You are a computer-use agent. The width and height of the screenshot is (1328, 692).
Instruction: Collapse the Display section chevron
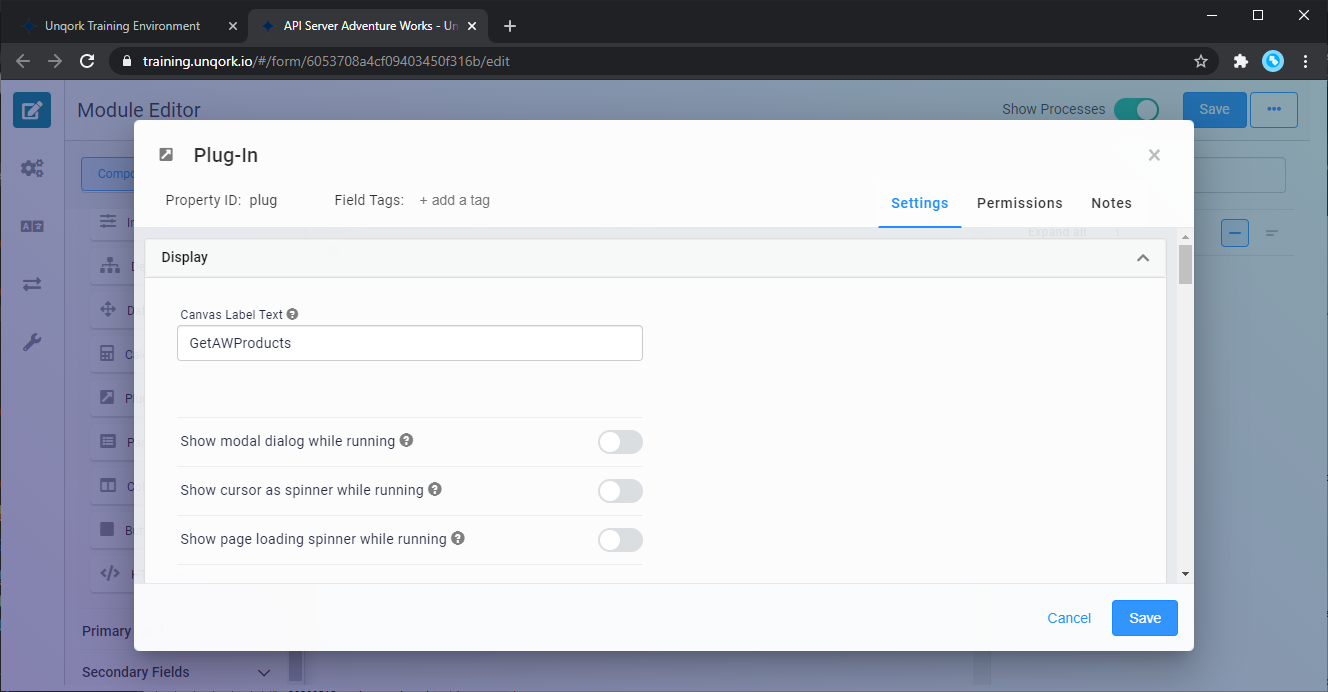pyautogui.click(x=1142, y=258)
